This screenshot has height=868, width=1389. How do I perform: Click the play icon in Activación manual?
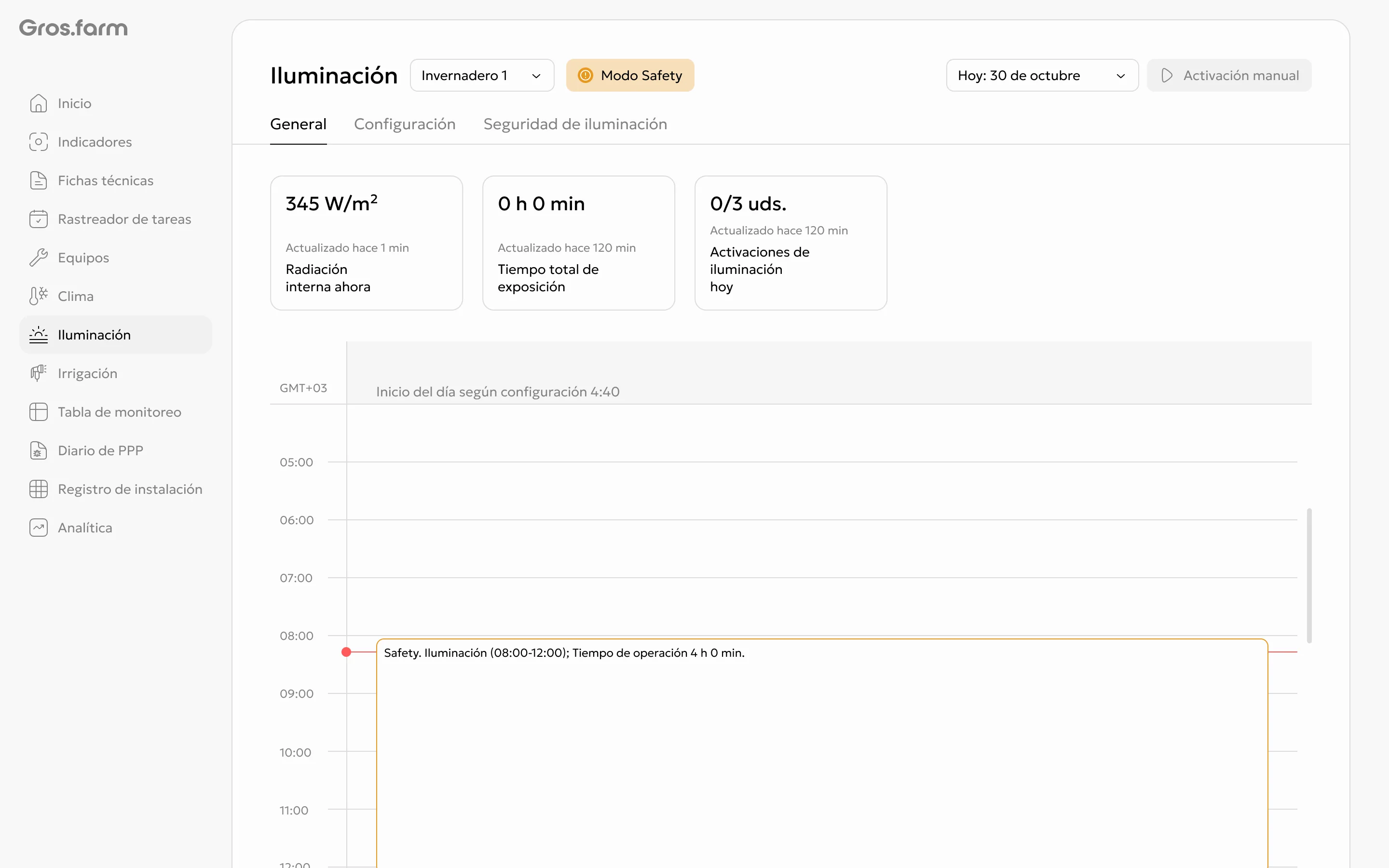pos(1166,75)
